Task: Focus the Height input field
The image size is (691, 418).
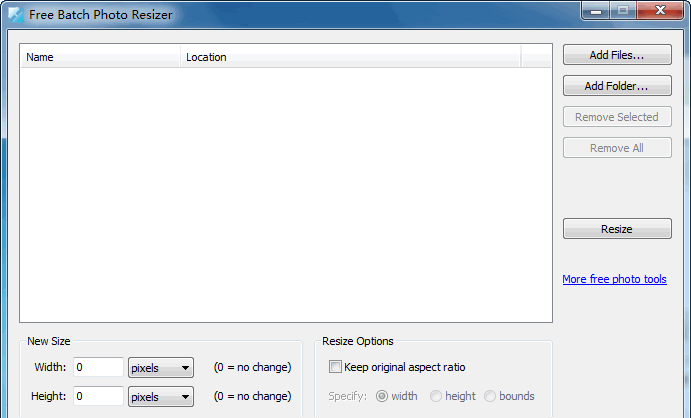Action: [x=98, y=396]
